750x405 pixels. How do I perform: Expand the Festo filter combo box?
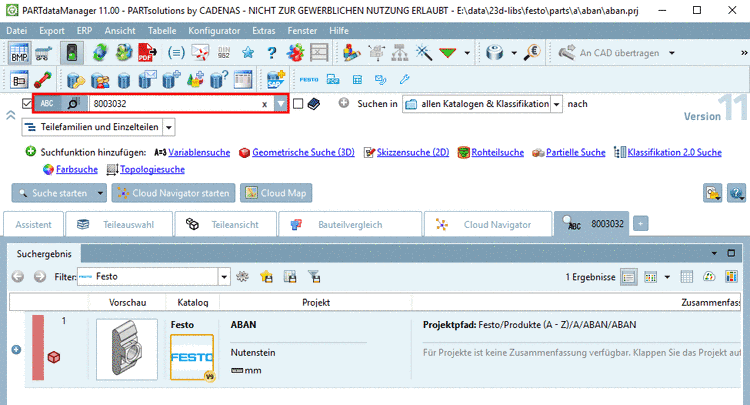point(224,276)
